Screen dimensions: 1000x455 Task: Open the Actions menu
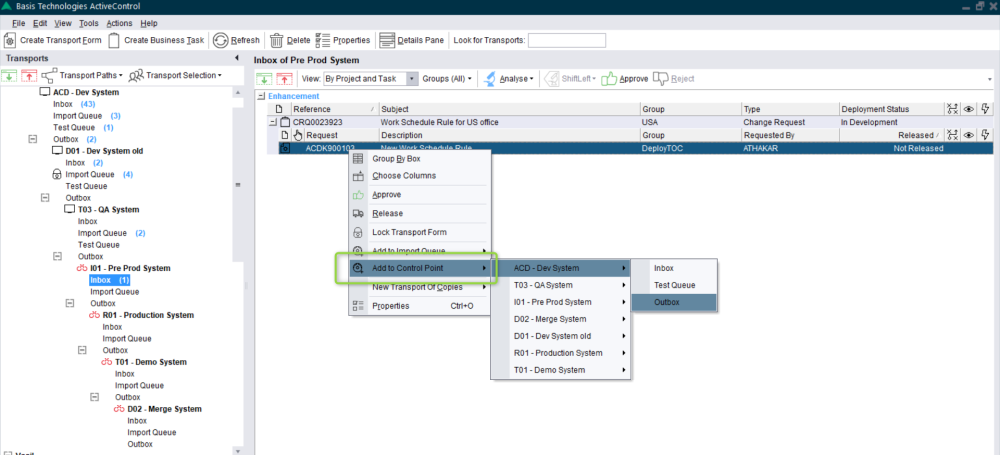pos(119,23)
